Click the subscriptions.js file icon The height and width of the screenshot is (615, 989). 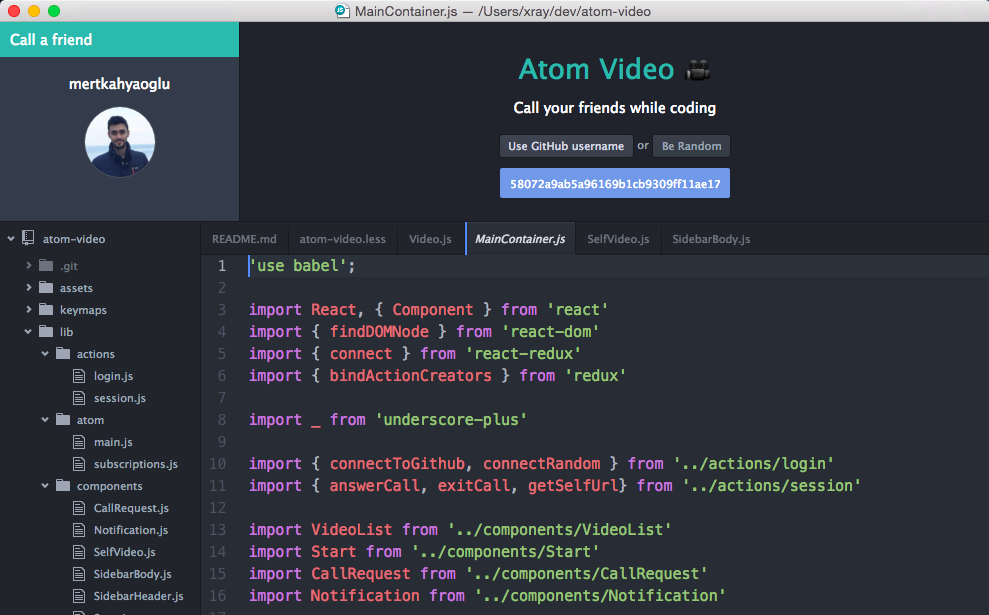(79, 464)
